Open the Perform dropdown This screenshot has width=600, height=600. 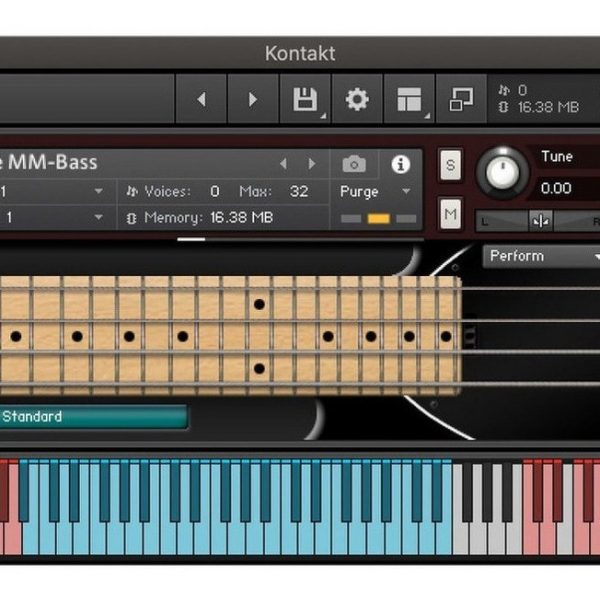(541, 256)
